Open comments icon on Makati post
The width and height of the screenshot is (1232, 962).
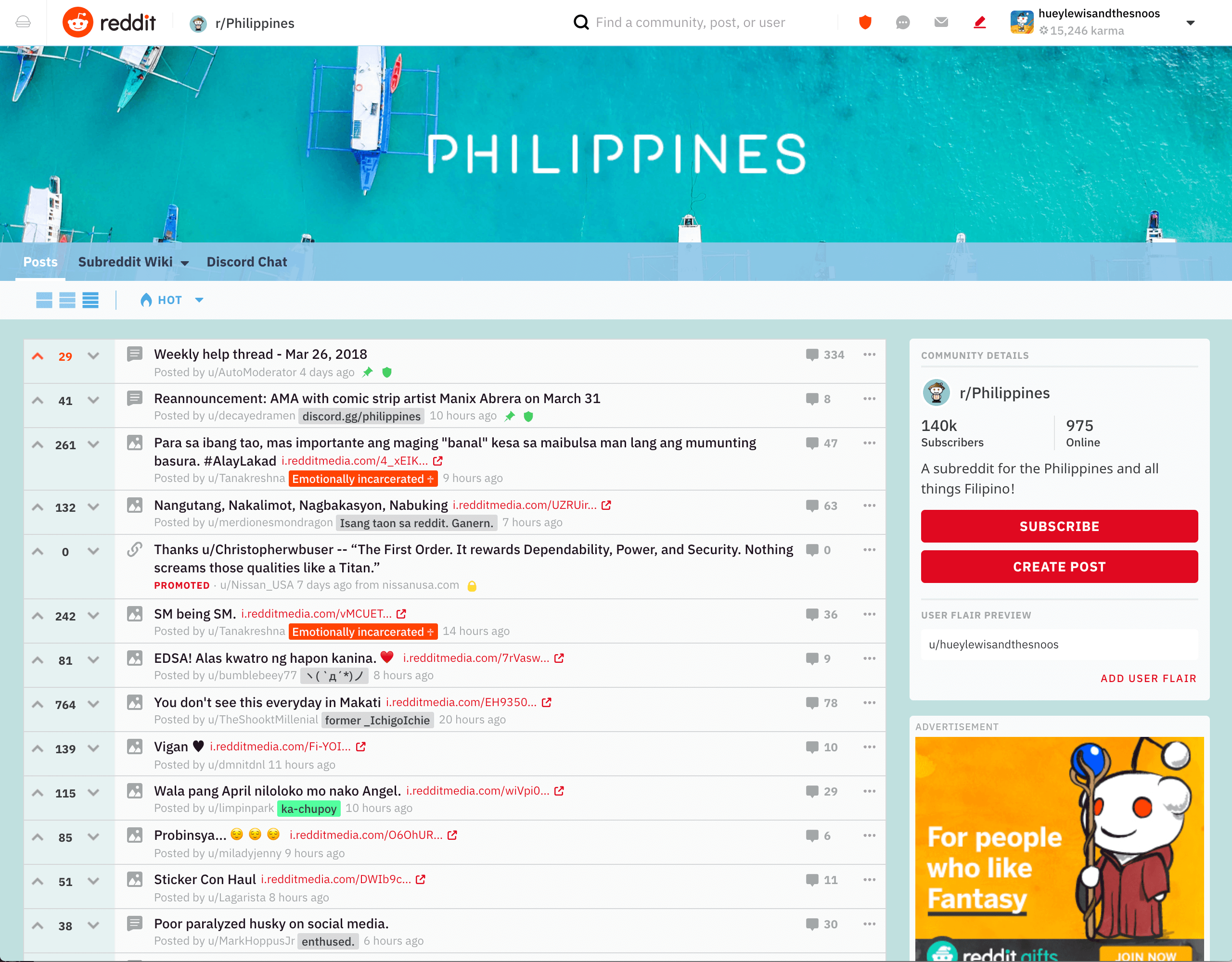(x=812, y=703)
